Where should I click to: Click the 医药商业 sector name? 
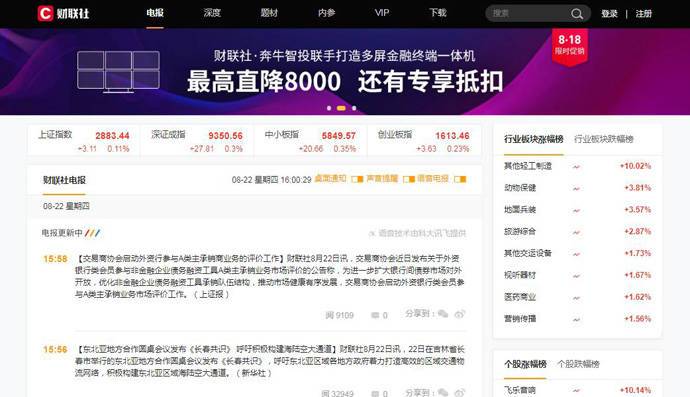520,297
